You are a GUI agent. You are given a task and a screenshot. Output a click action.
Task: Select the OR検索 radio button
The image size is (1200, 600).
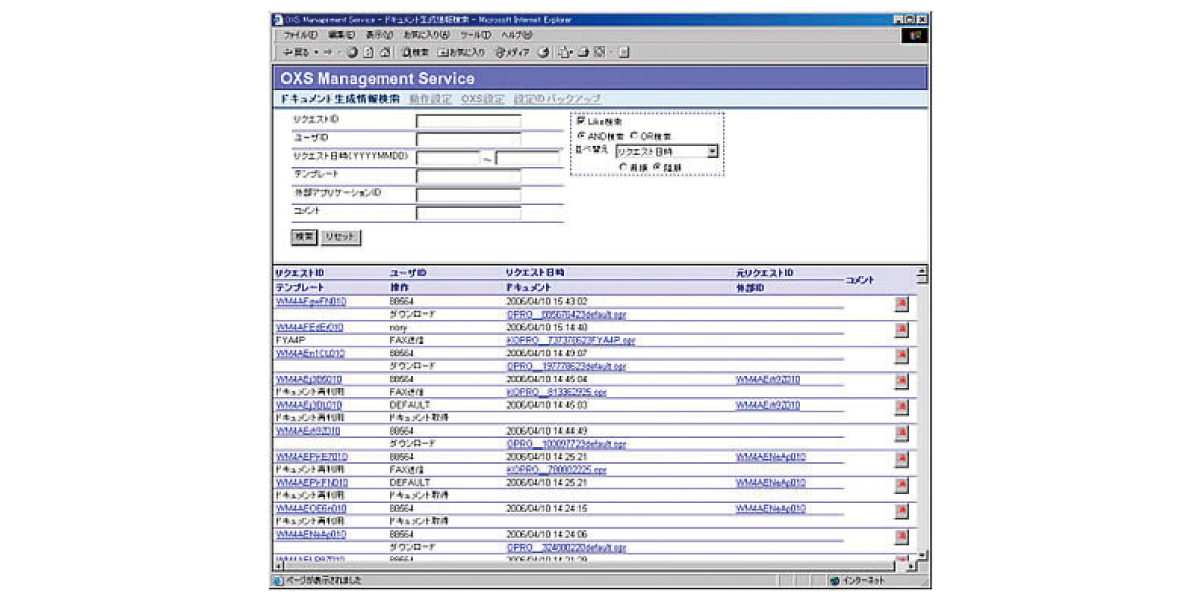point(634,136)
